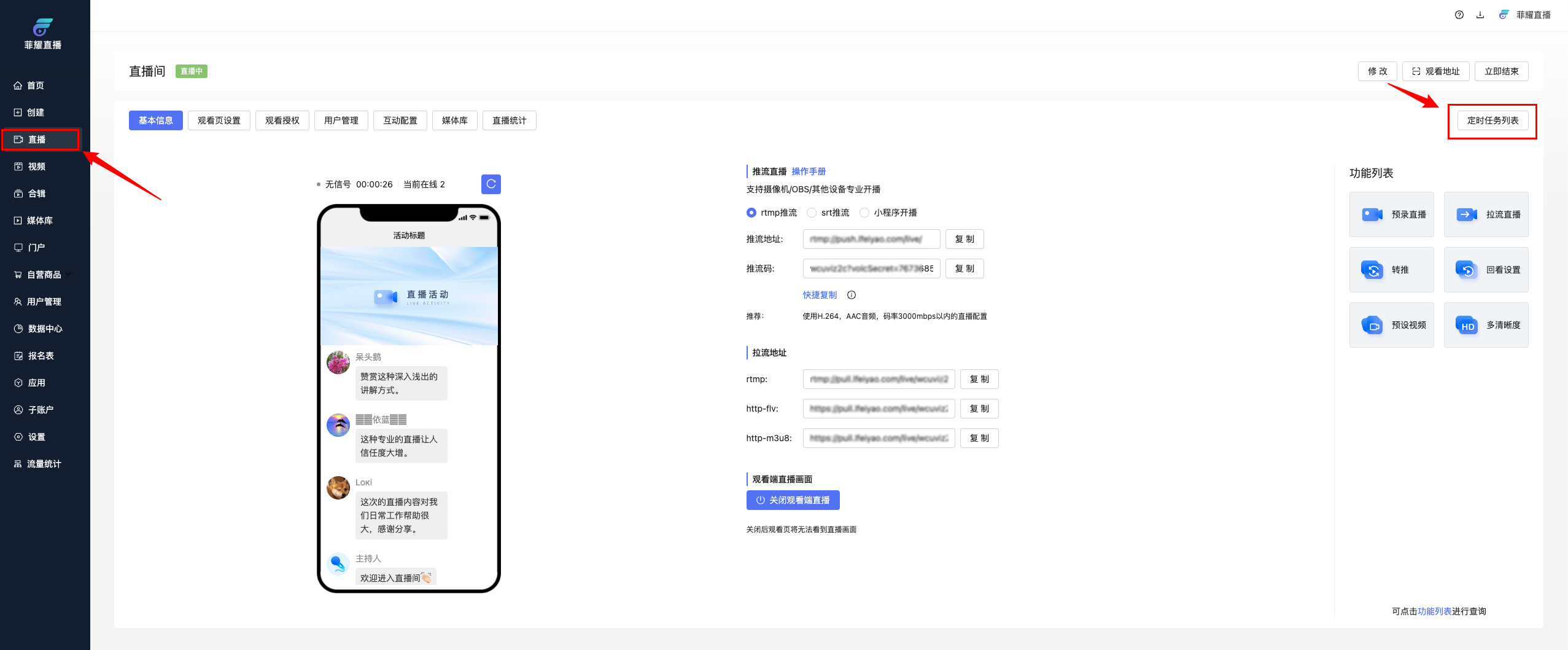Image resolution: width=1568 pixels, height=650 pixels.
Task: Open the help question mark icon
Action: pos(1459,15)
